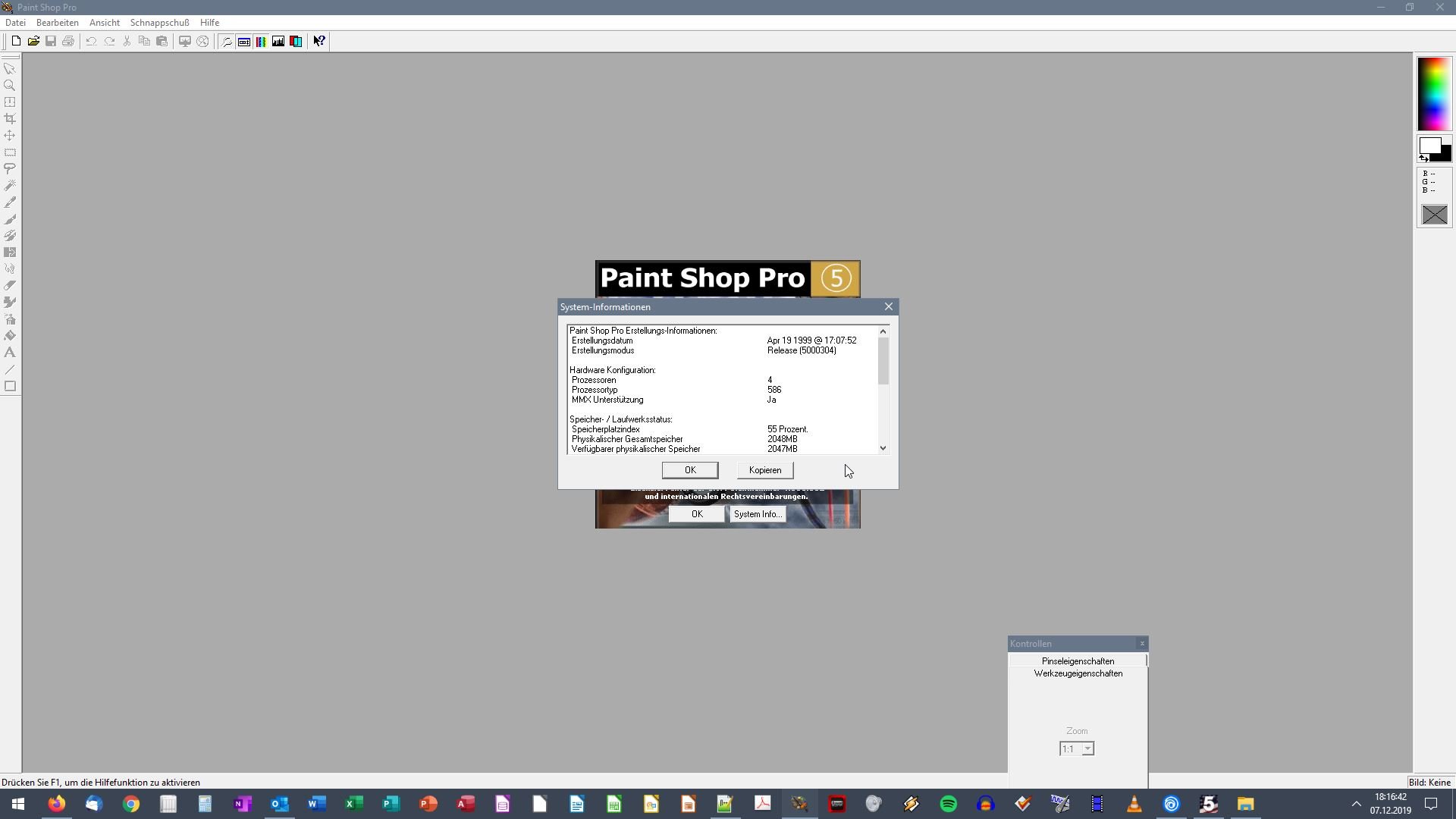
Task: Open the Hilfe menu
Action: (209, 23)
